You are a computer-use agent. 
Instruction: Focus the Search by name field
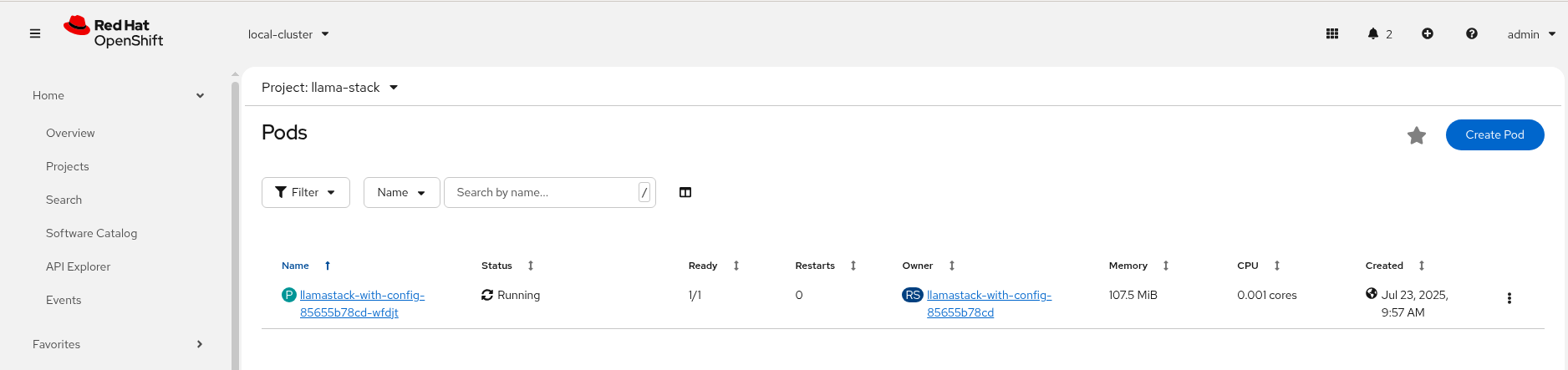[543, 193]
